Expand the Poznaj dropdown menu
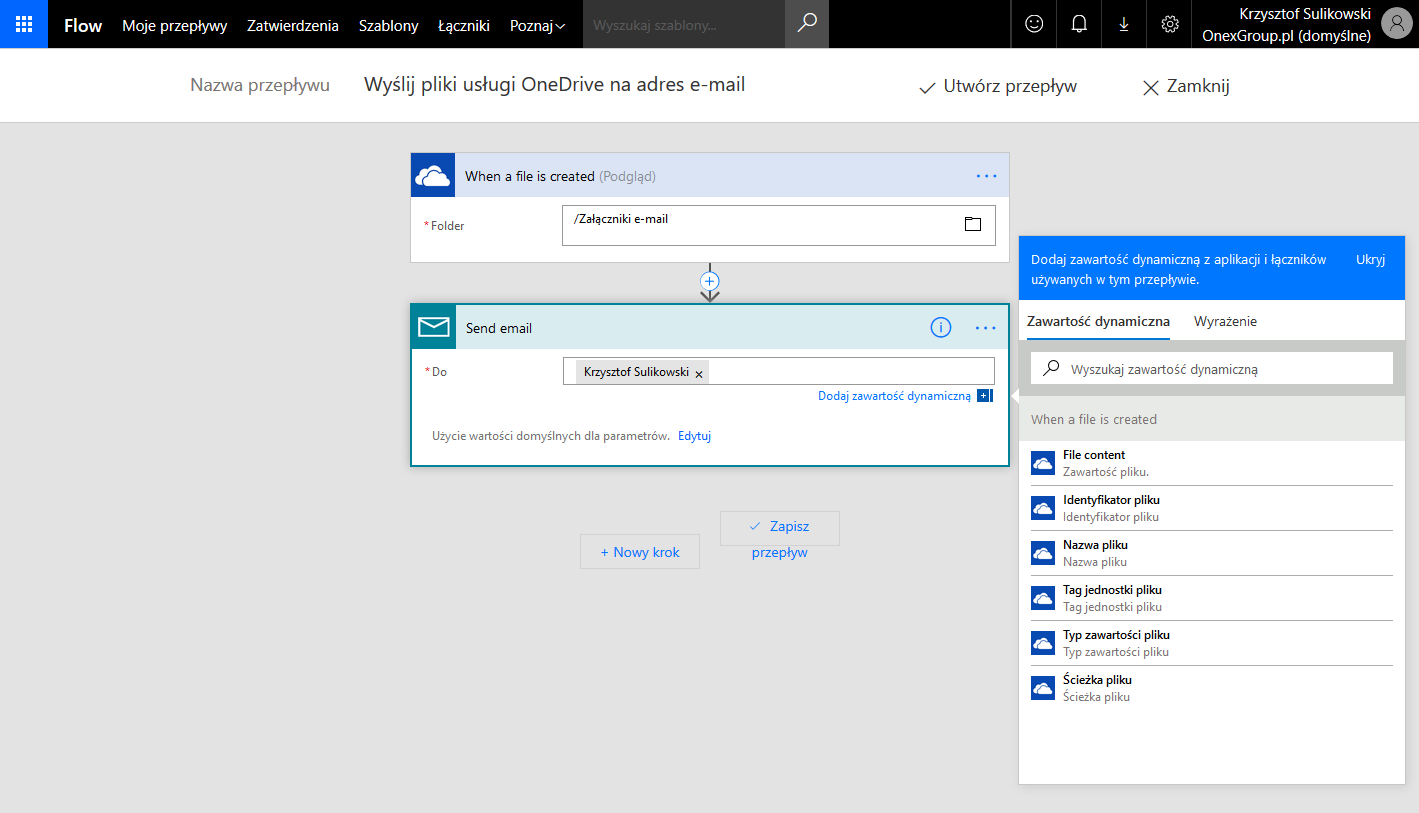Image resolution: width=1419 pixels, height=813 pixels. (537, 26)
